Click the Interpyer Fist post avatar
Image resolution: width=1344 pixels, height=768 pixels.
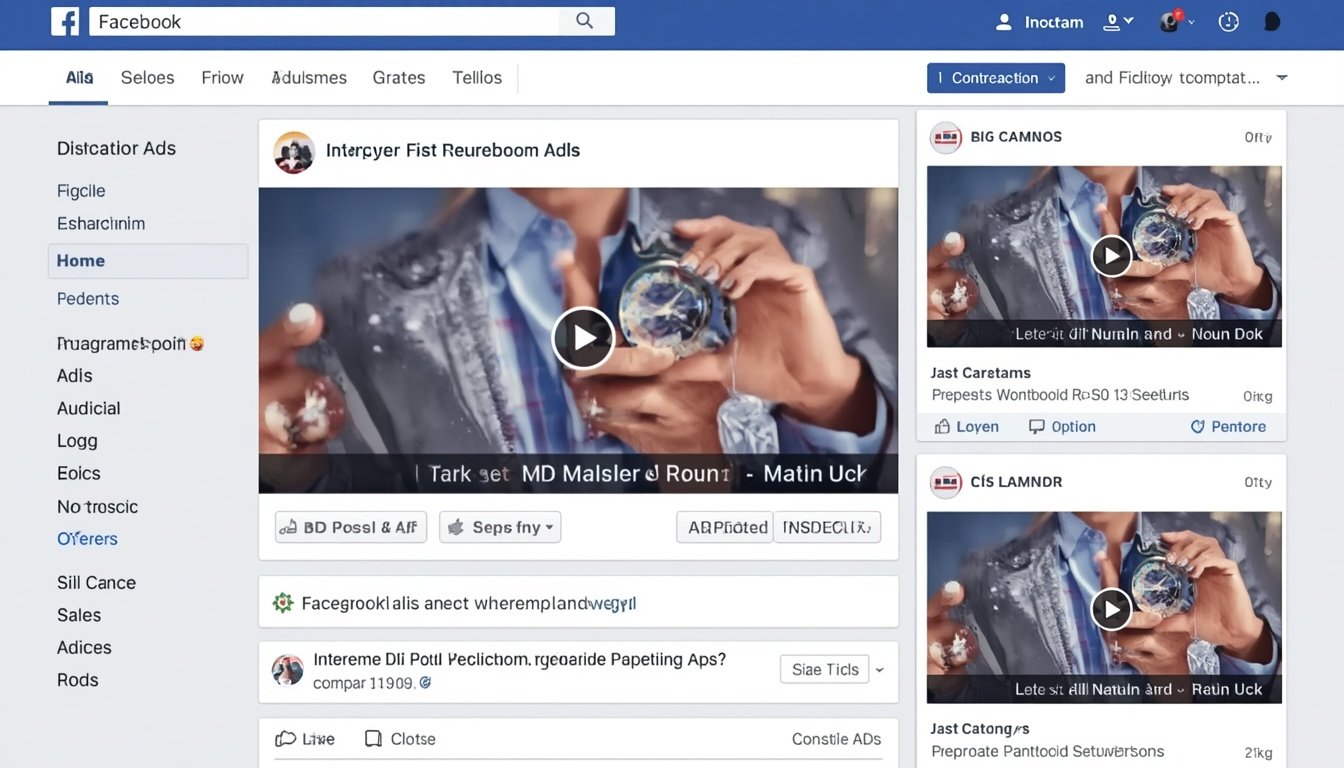(294, 152)
